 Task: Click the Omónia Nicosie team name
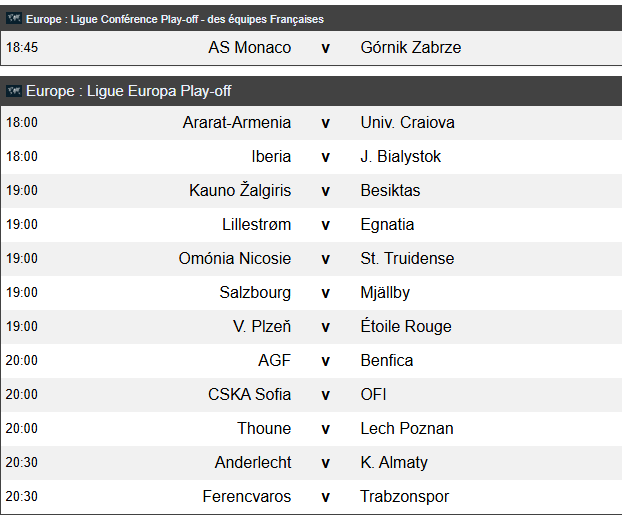point(234,258)
